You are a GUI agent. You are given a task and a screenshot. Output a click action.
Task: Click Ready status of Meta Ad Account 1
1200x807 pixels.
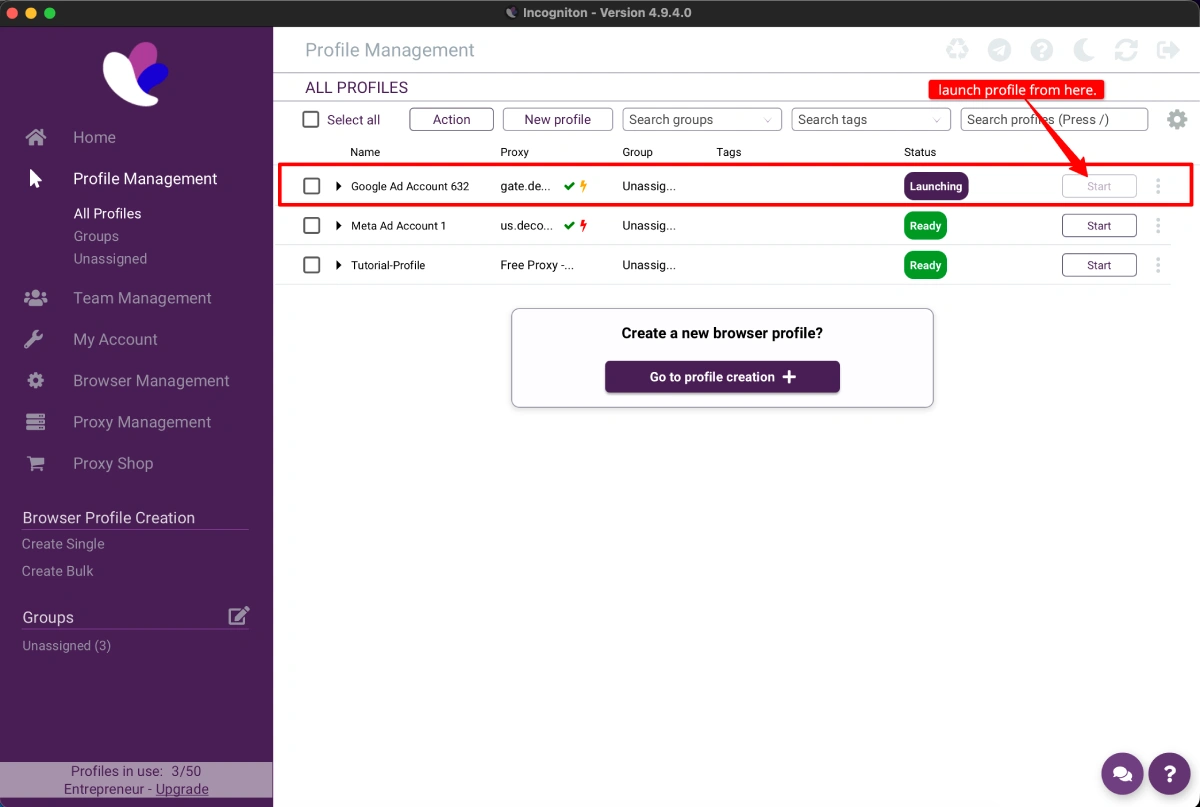(925, 225)
